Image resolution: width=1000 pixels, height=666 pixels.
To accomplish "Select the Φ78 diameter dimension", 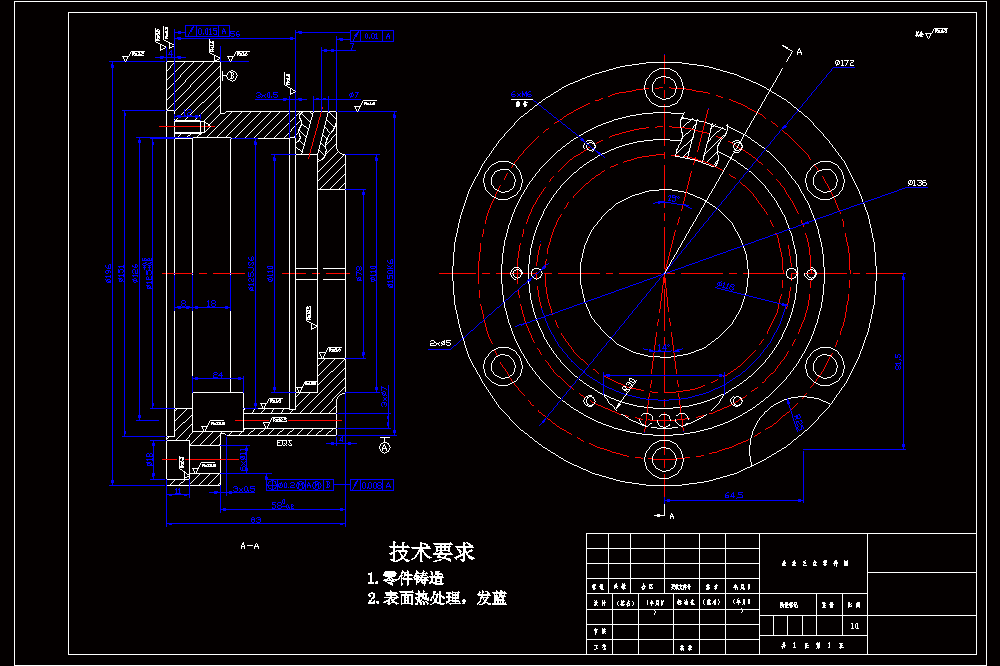I will click(x=359, y=274).
